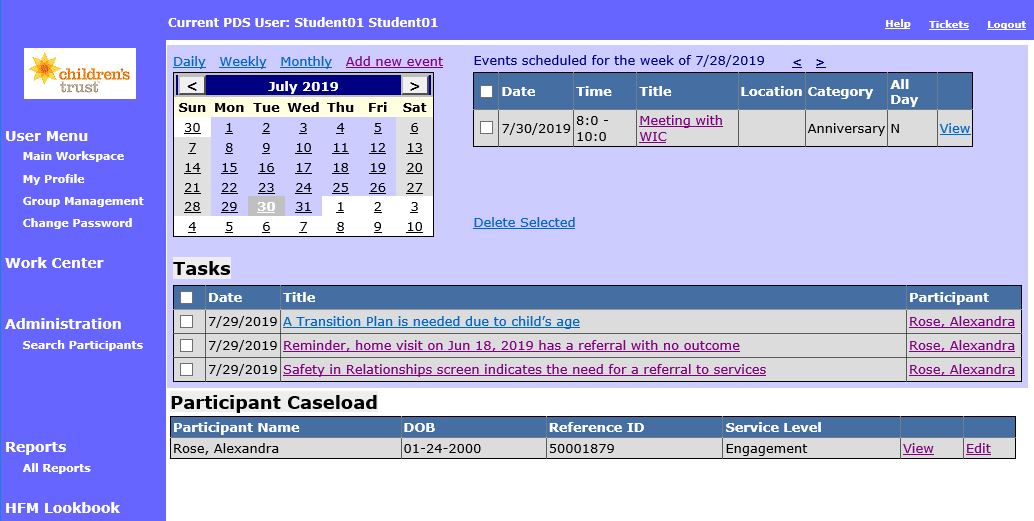Click the Help link
Viewport: 1034px width, 521px height.
897,24
